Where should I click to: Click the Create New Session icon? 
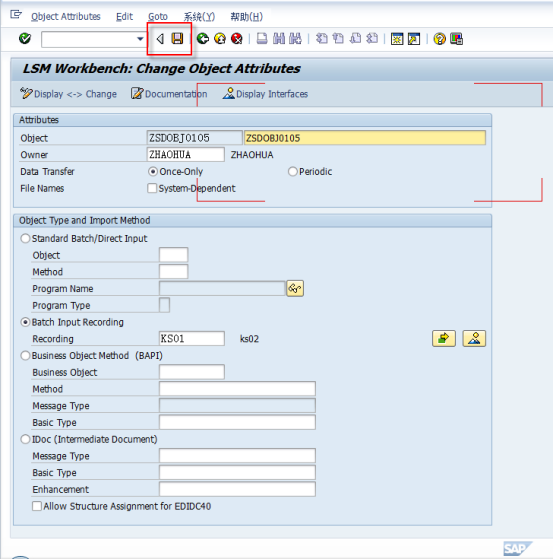397,39
